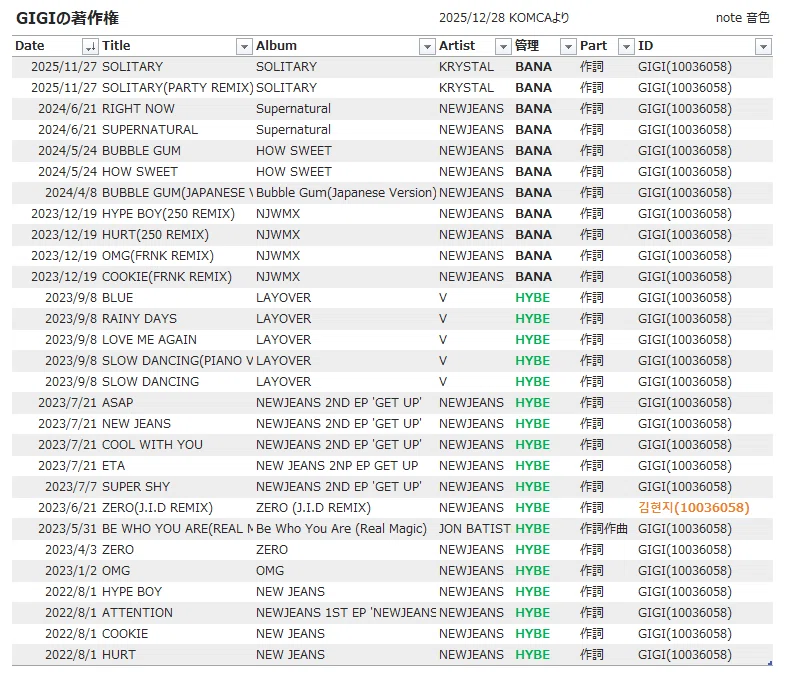Select the NEWJEANS 1ST EP album cell
This screenshot has height=677, width=786.
[x=346, y=614]
